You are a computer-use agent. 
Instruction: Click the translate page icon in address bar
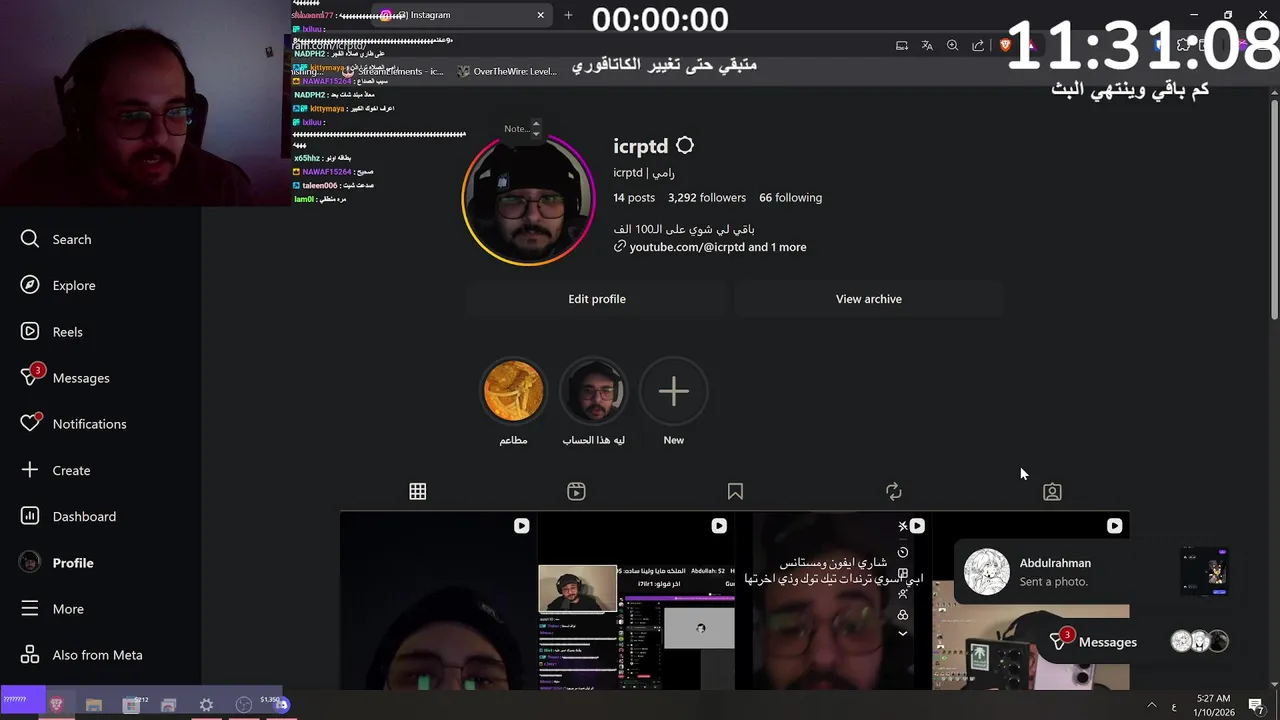coord(927,45)
